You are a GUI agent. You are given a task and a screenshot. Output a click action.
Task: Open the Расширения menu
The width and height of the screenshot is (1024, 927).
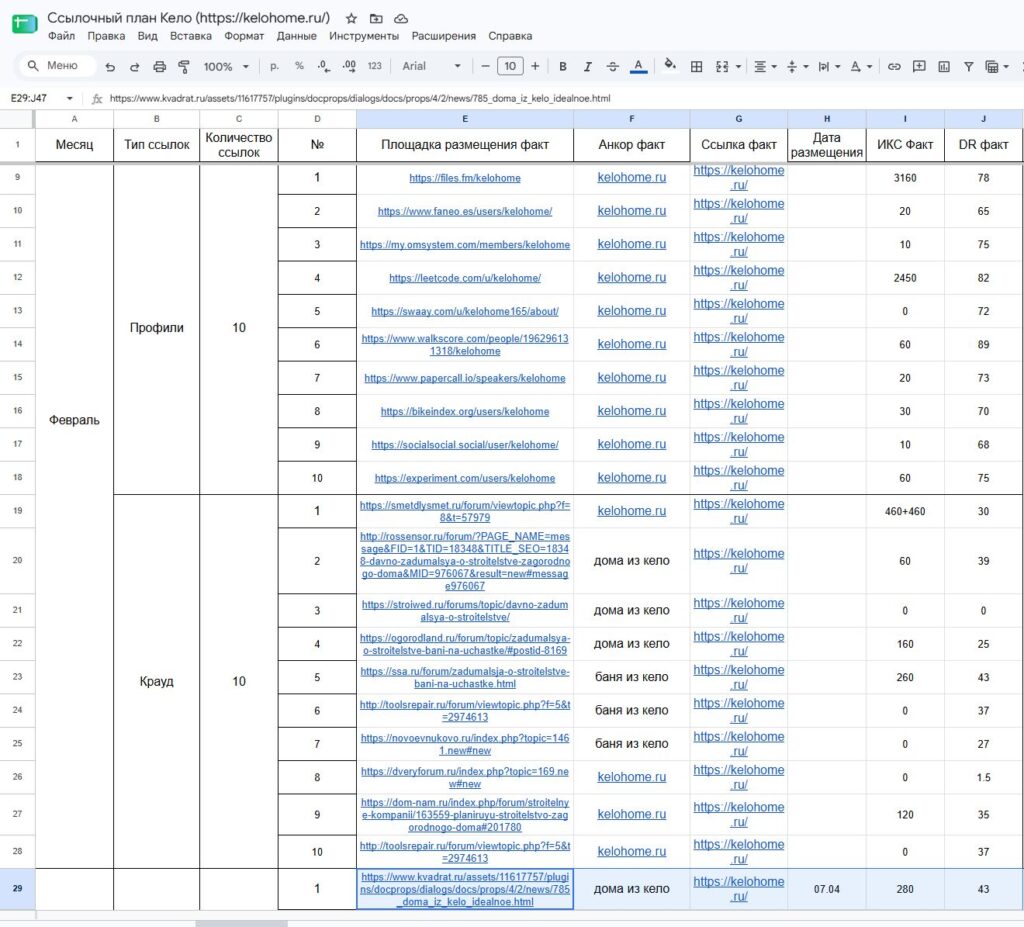coord(443,36)
